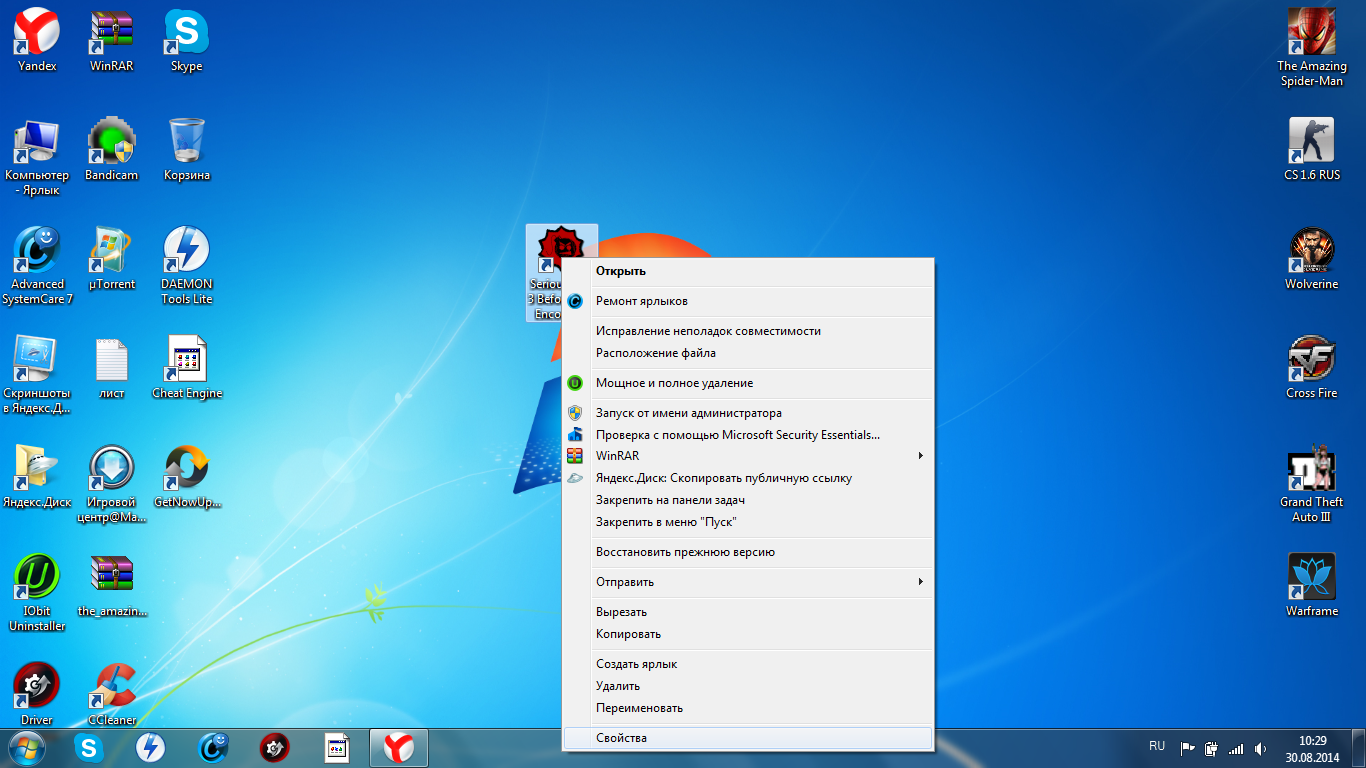Switch the RU language indicator
This screenshot has height=768, width=1366.
(1157, 746)
